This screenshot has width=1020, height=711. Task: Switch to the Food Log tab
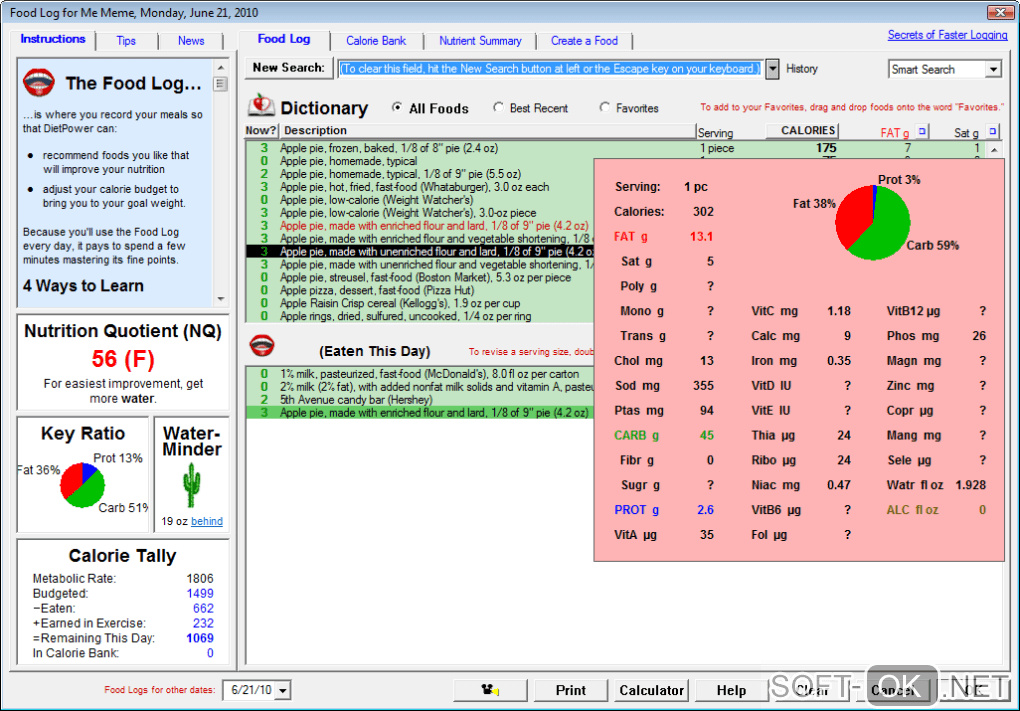[x=284, y=39]
